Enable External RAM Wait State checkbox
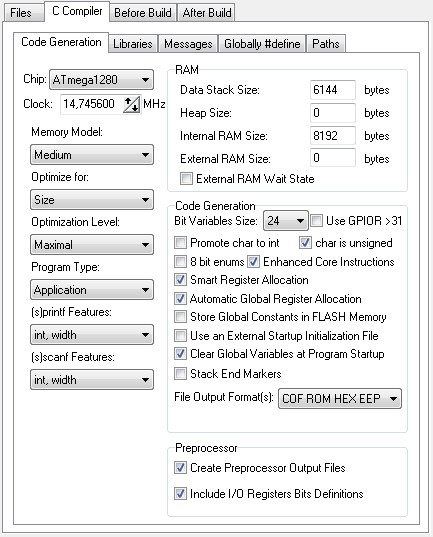The height and width of the screenshot is (537, 433). pos(186,178)
